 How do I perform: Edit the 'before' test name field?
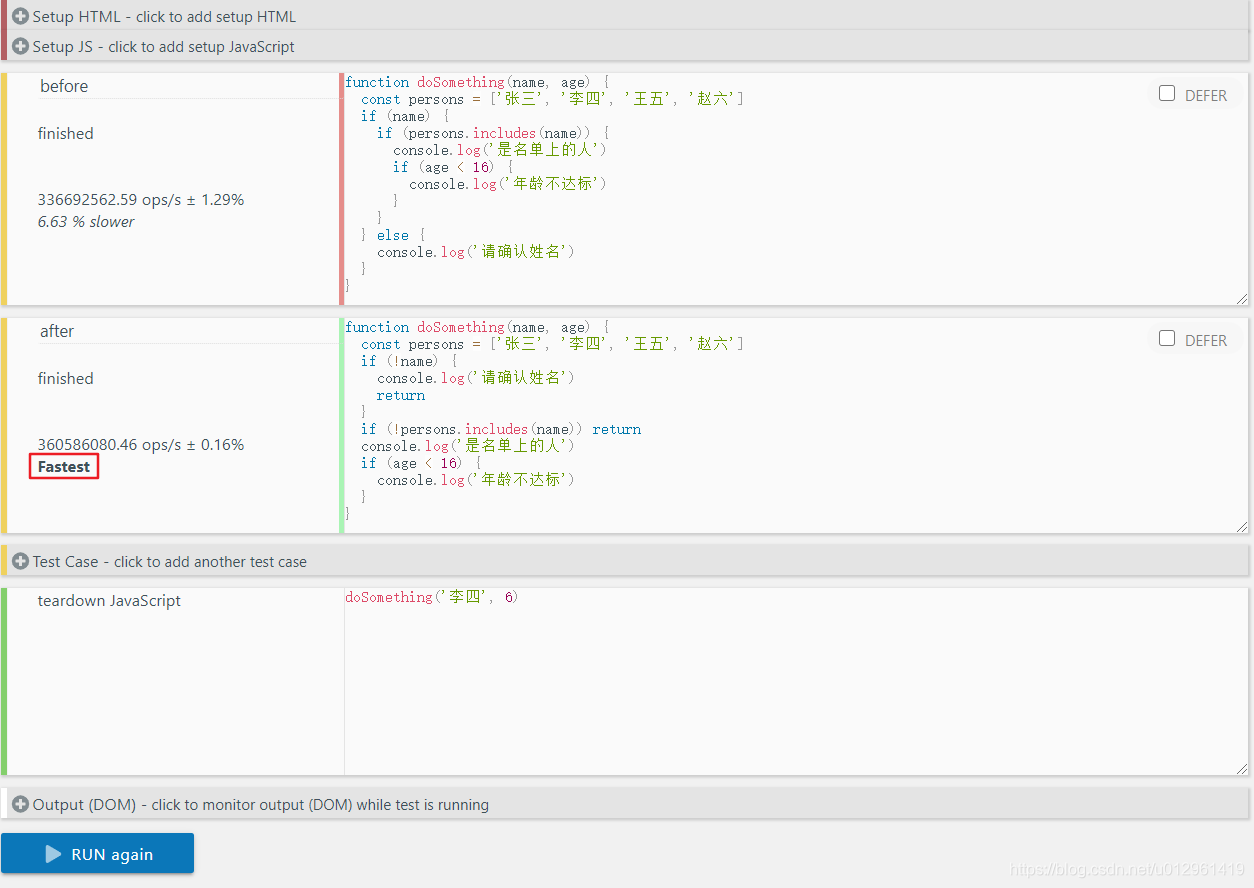[x=189, y=86]
